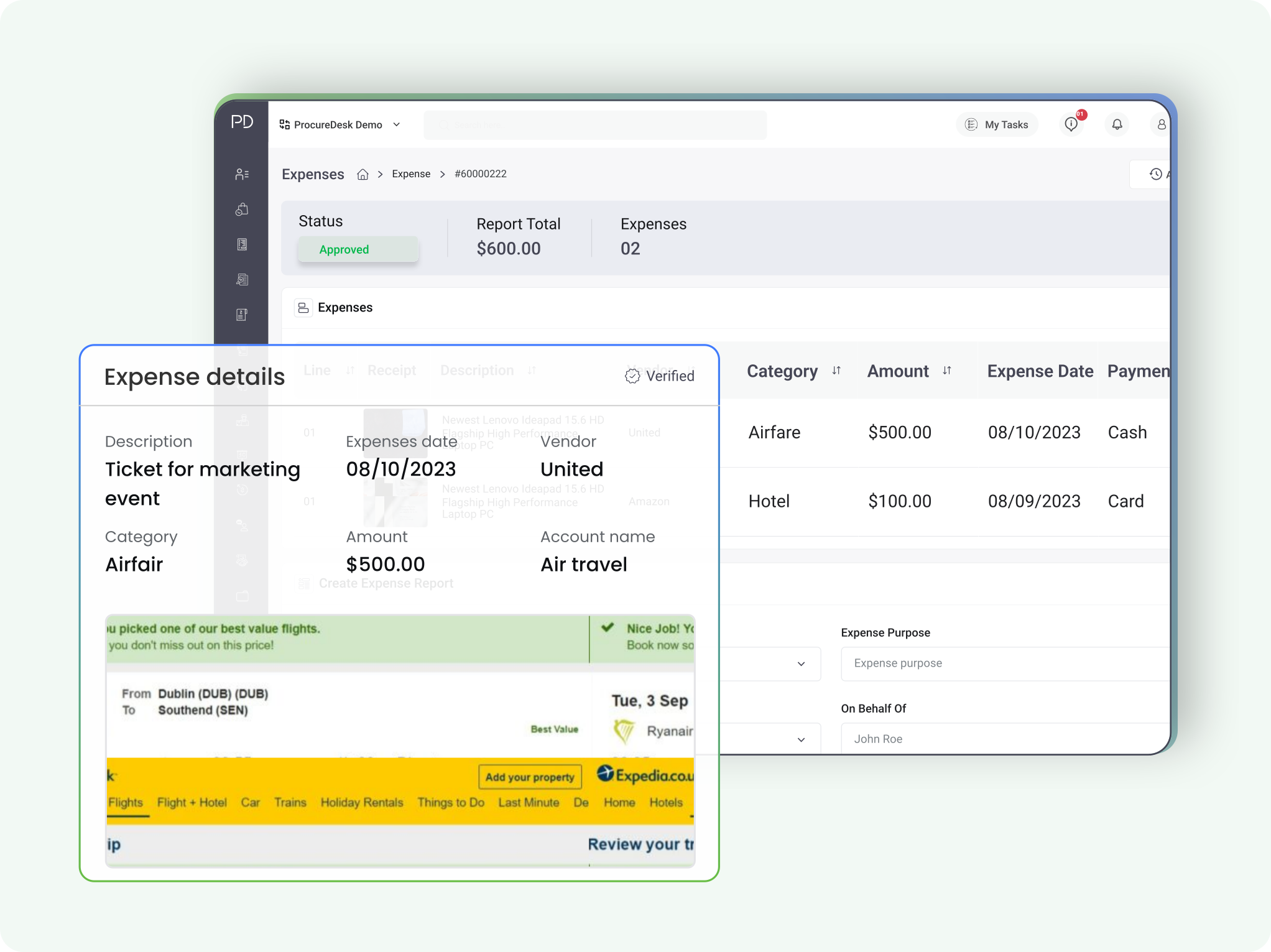Click the Airfair category value in Expense details
This screenshot has height=952, width=1271.
coord(134,564)
